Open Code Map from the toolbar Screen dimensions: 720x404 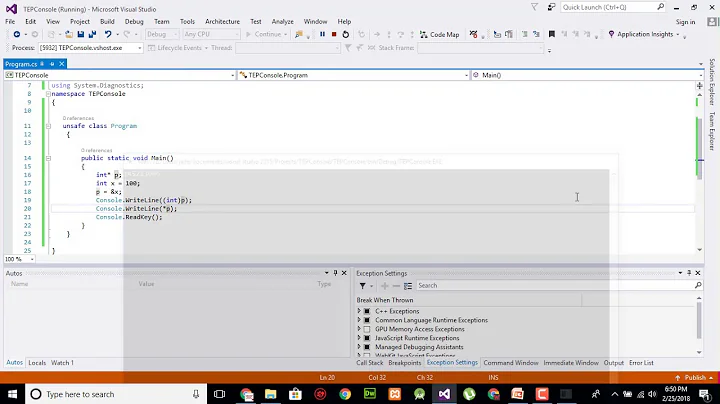point(439,34)
